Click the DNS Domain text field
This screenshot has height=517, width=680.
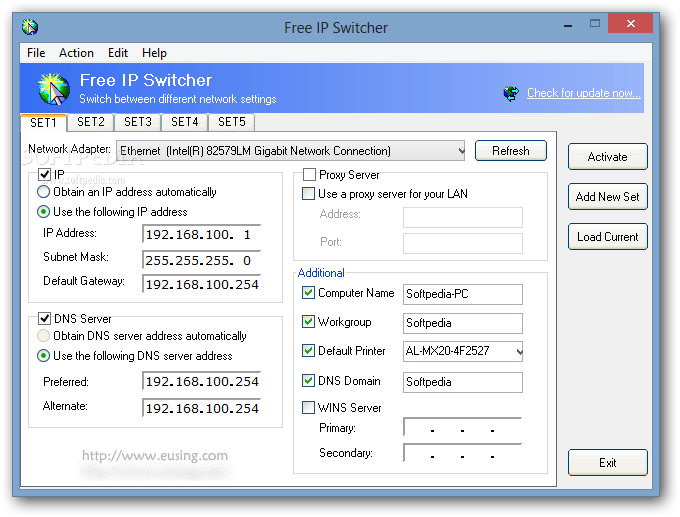(463, 382)
